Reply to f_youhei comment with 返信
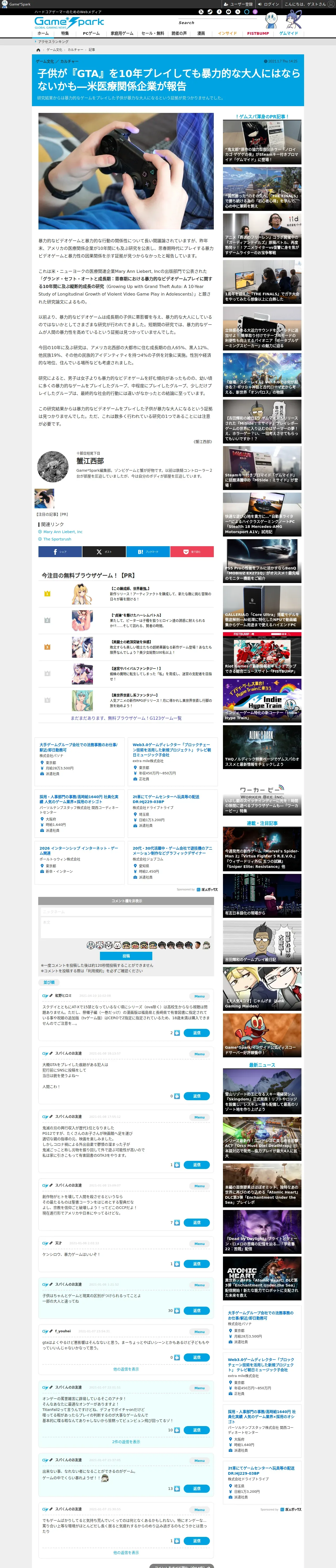The image size is (336, 1568). (x=197, y=1357)
